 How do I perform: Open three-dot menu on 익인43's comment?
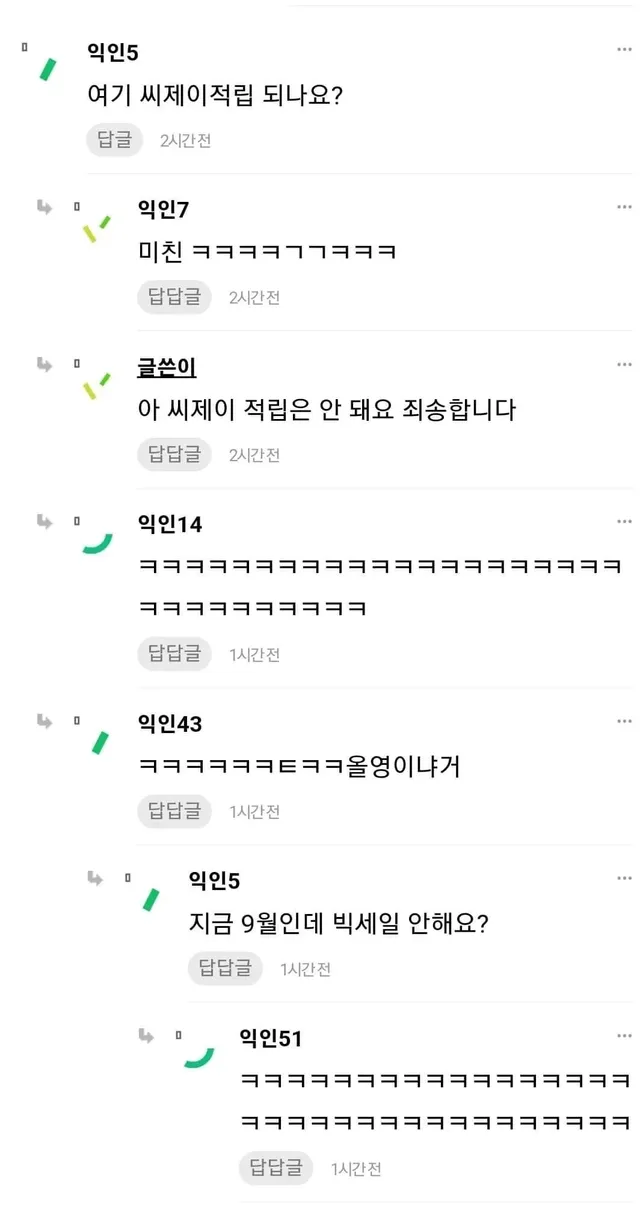pyautogui.click(x=624, y=721)
